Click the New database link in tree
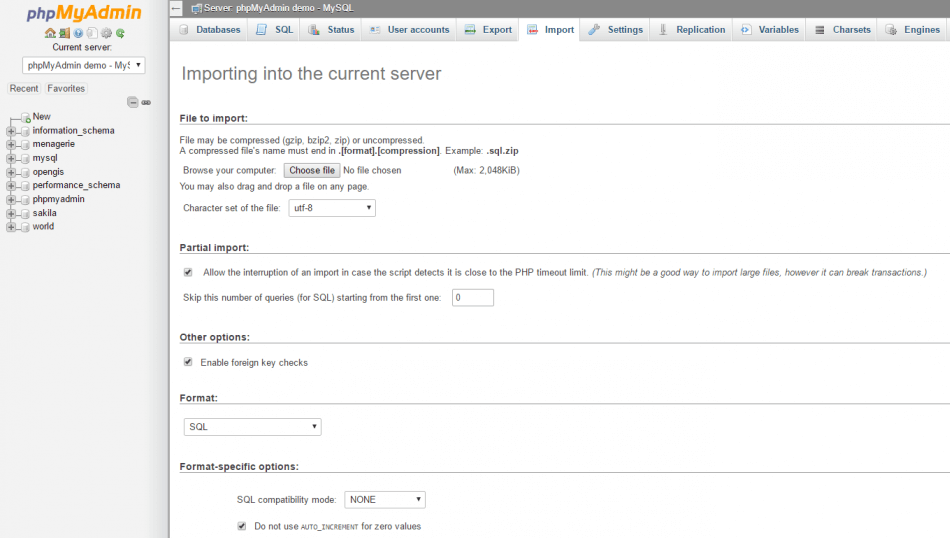Screen dimensions: 950x538 click(x=42, y=116)
